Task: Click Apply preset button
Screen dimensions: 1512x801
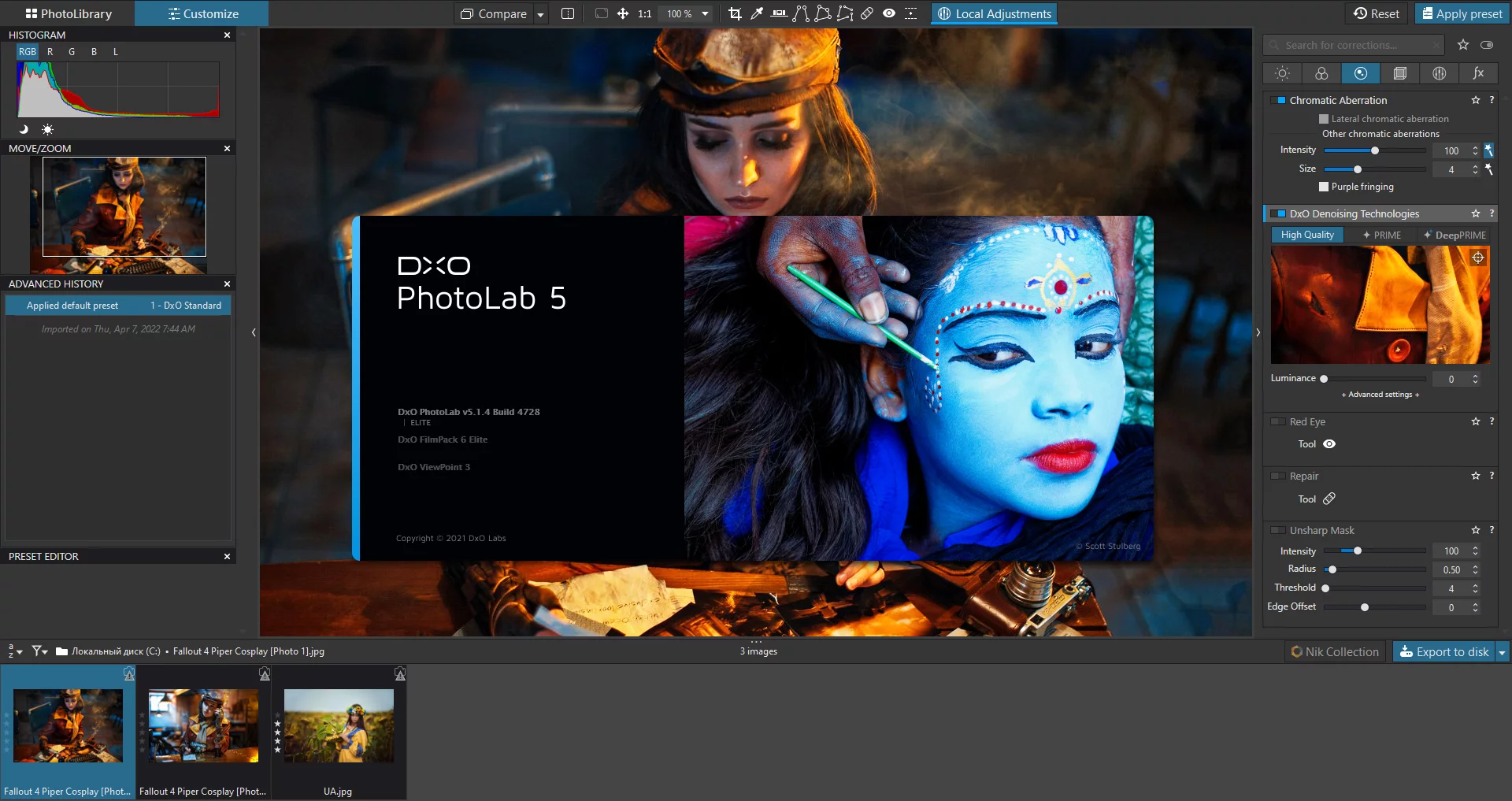Action: pyautogui.click(x=1462, y=13)
